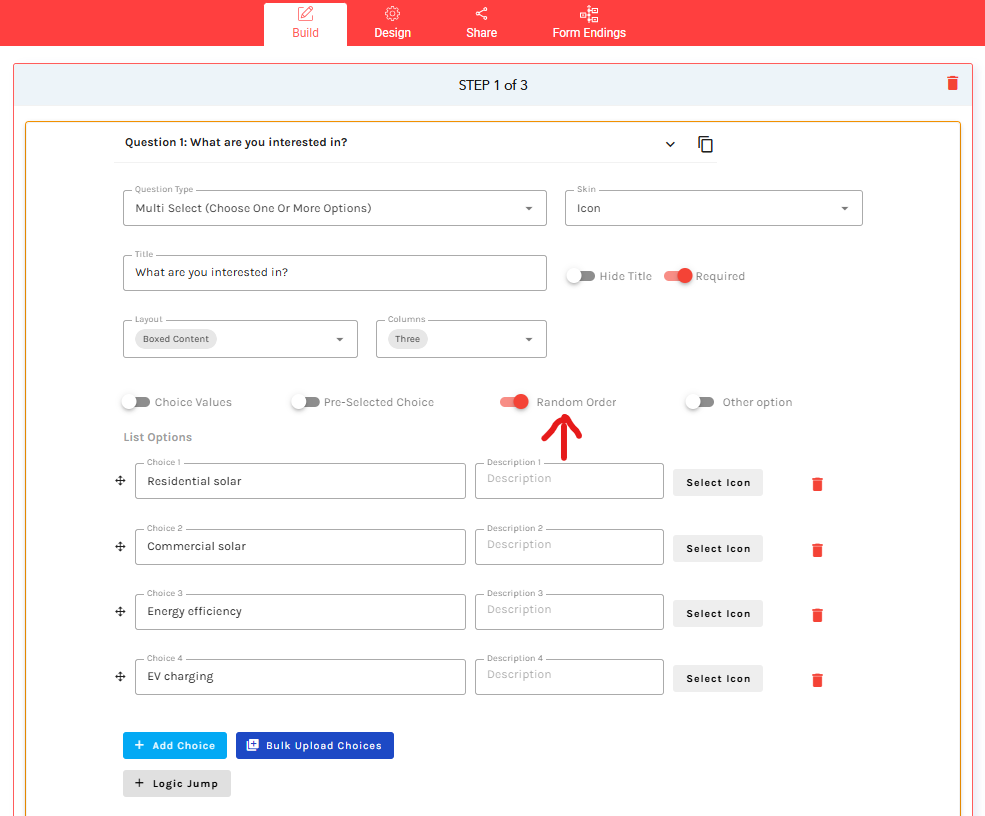Disable the Random Order switch
985x816 pixels.
(514, 402)
